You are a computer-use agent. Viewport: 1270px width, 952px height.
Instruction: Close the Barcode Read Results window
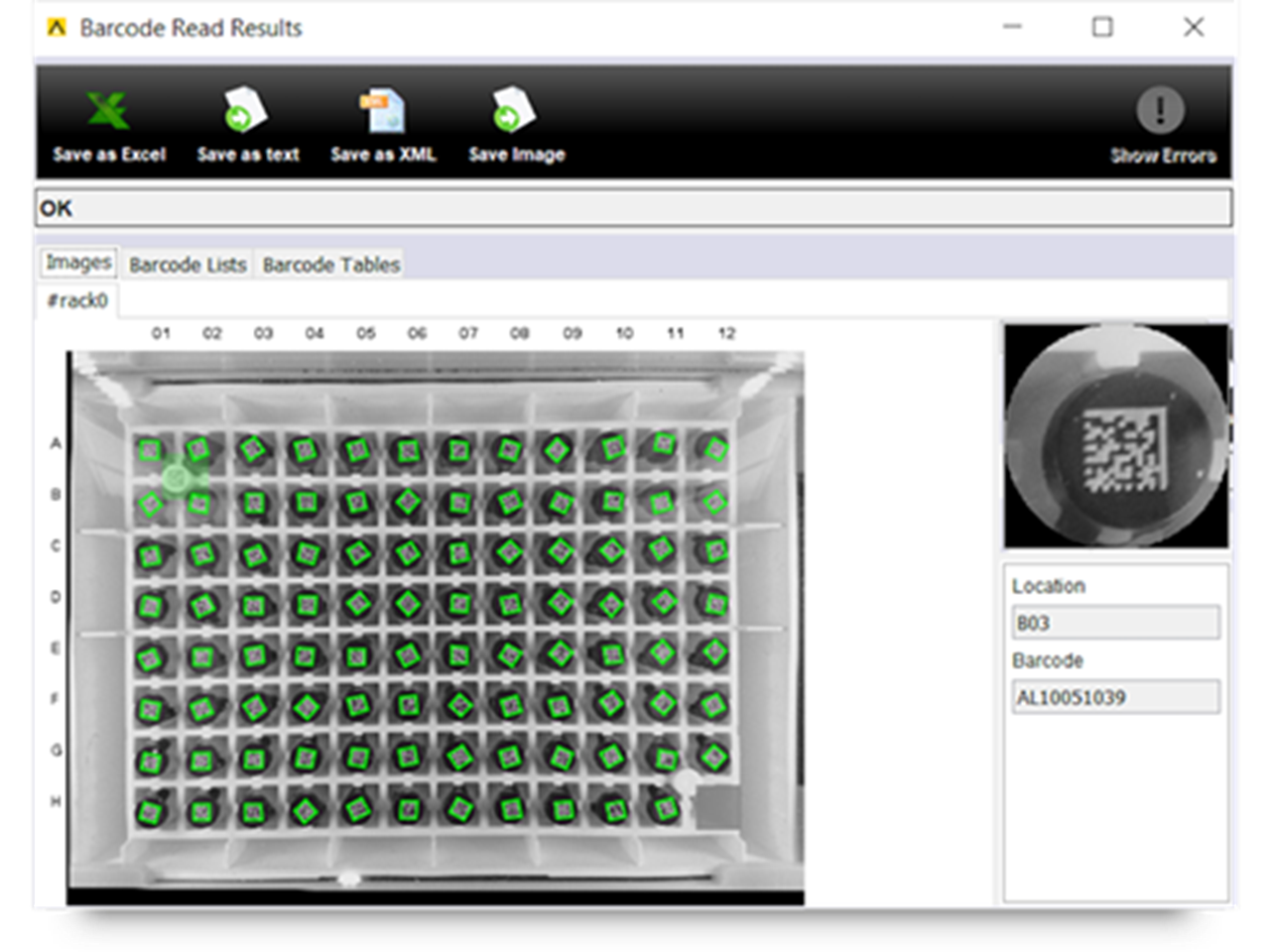tap(1194, 28)
